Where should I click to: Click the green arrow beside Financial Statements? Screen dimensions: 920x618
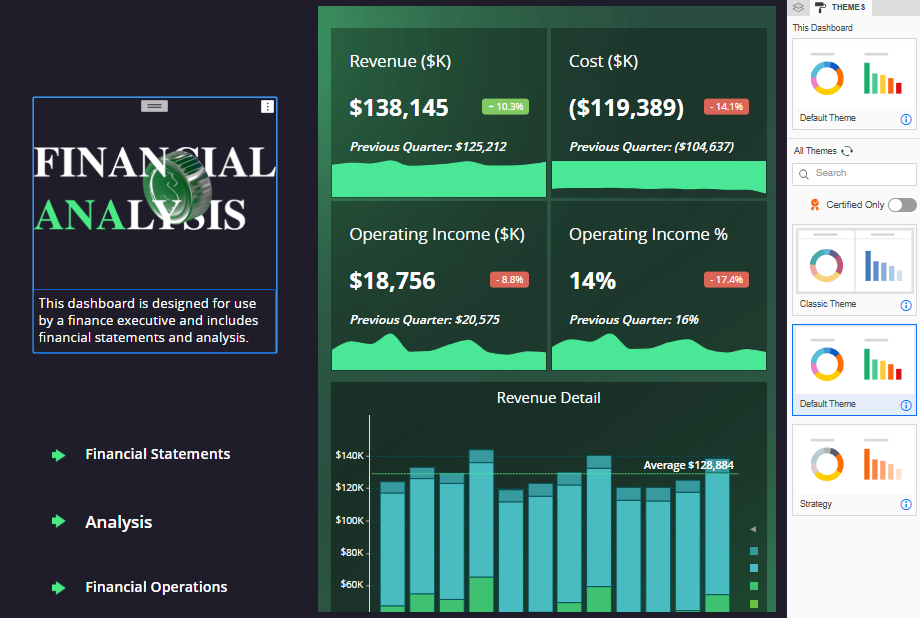[x=59, y=455]
